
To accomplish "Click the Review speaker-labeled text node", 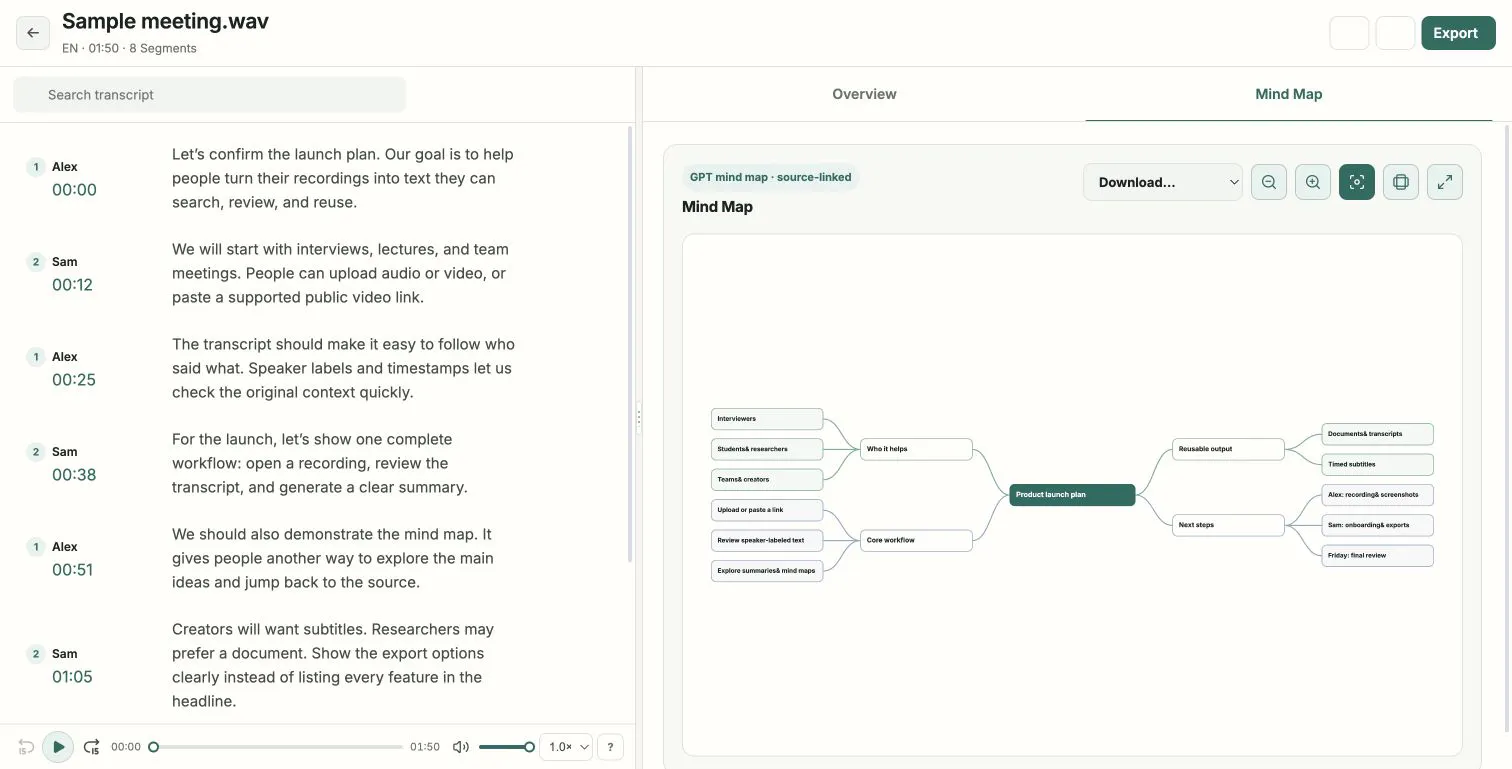I will 767,540.
